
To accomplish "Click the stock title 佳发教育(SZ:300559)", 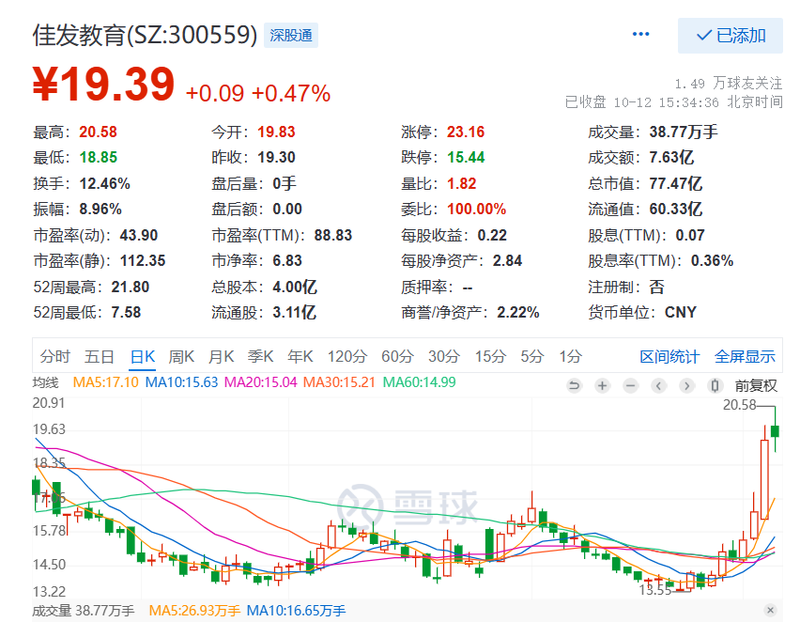I will [145, 35].
